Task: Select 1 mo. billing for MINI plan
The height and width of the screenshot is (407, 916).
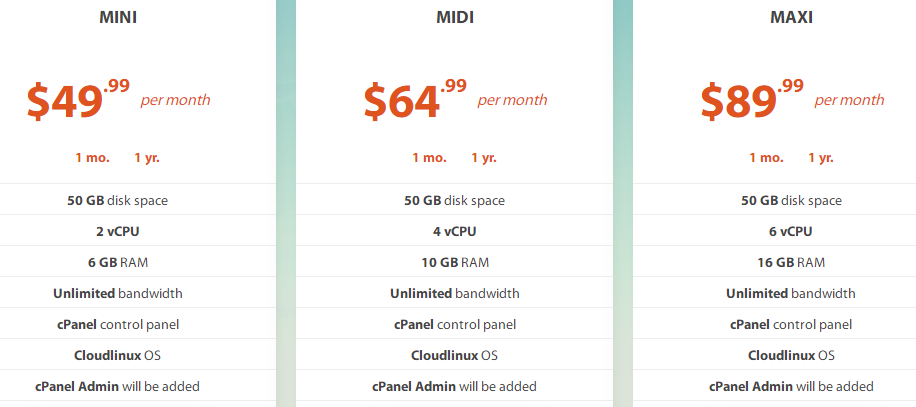Action: click(x=92, y=158)
